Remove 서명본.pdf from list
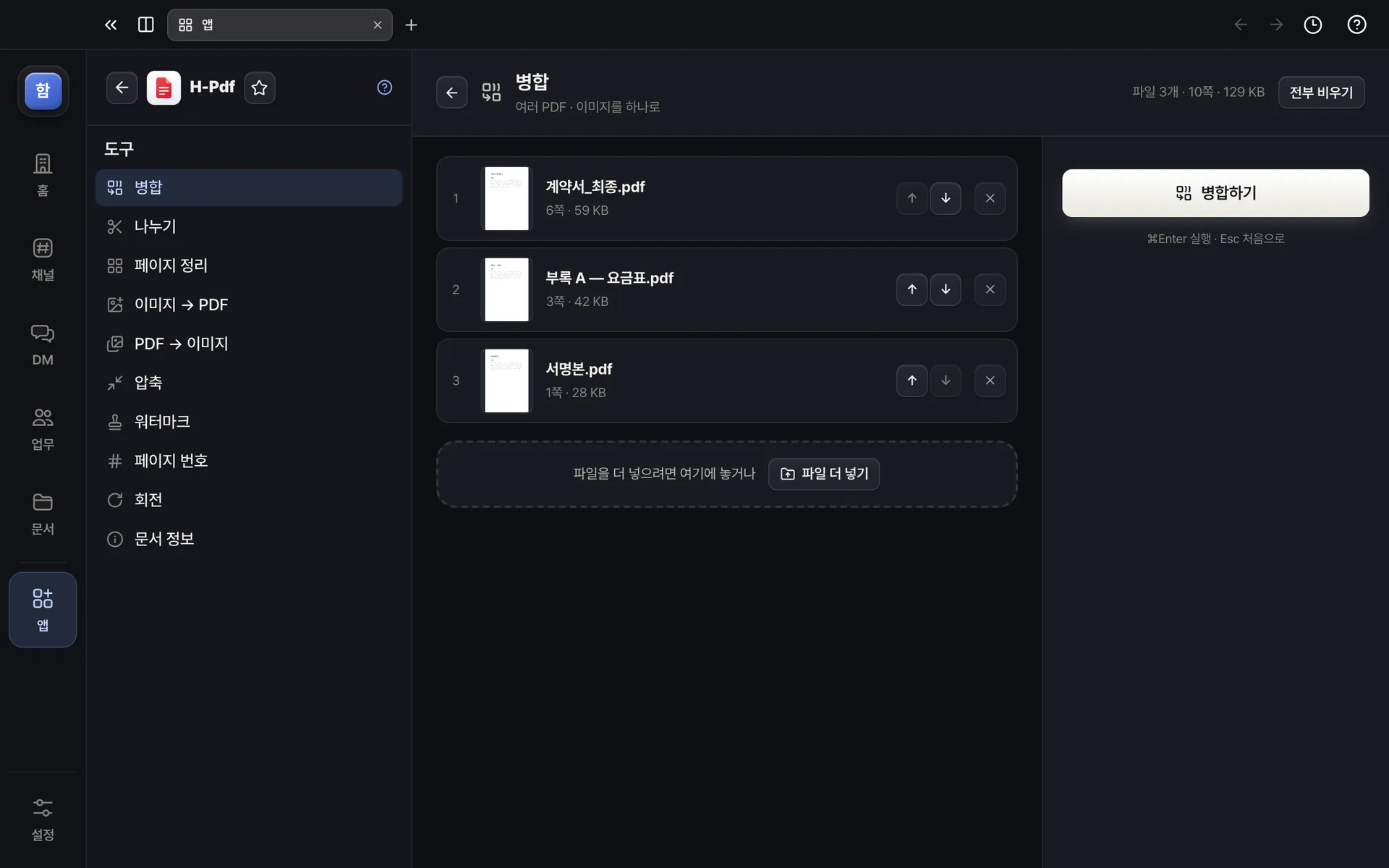Viewport: 1389px width, 868px height. pyautogui.click(x=990, y=380)
